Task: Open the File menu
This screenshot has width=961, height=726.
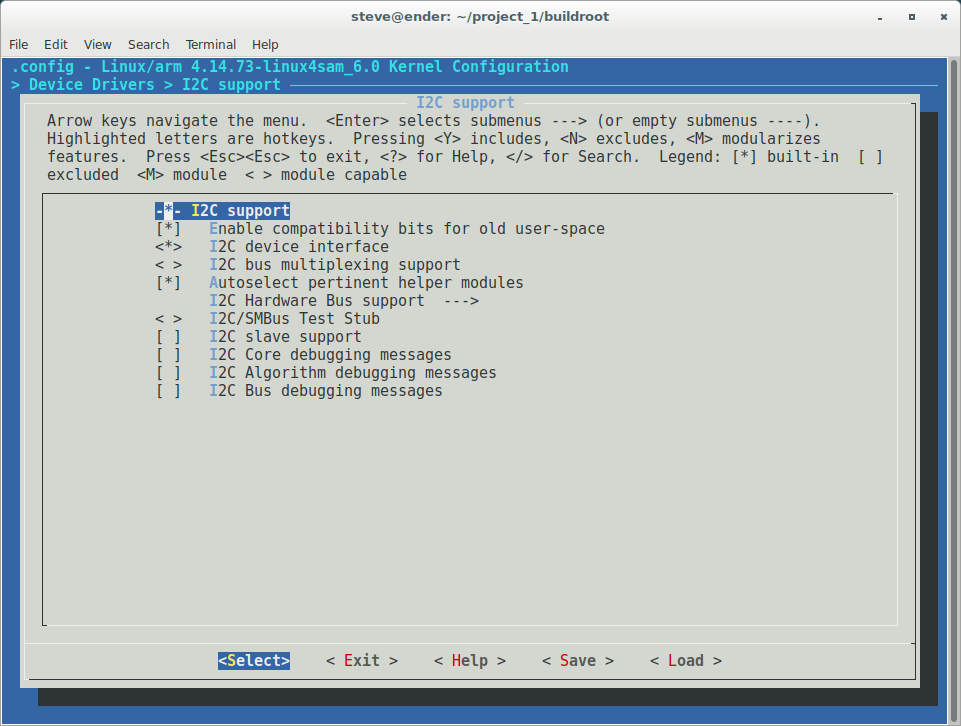Action: point(18,44)
